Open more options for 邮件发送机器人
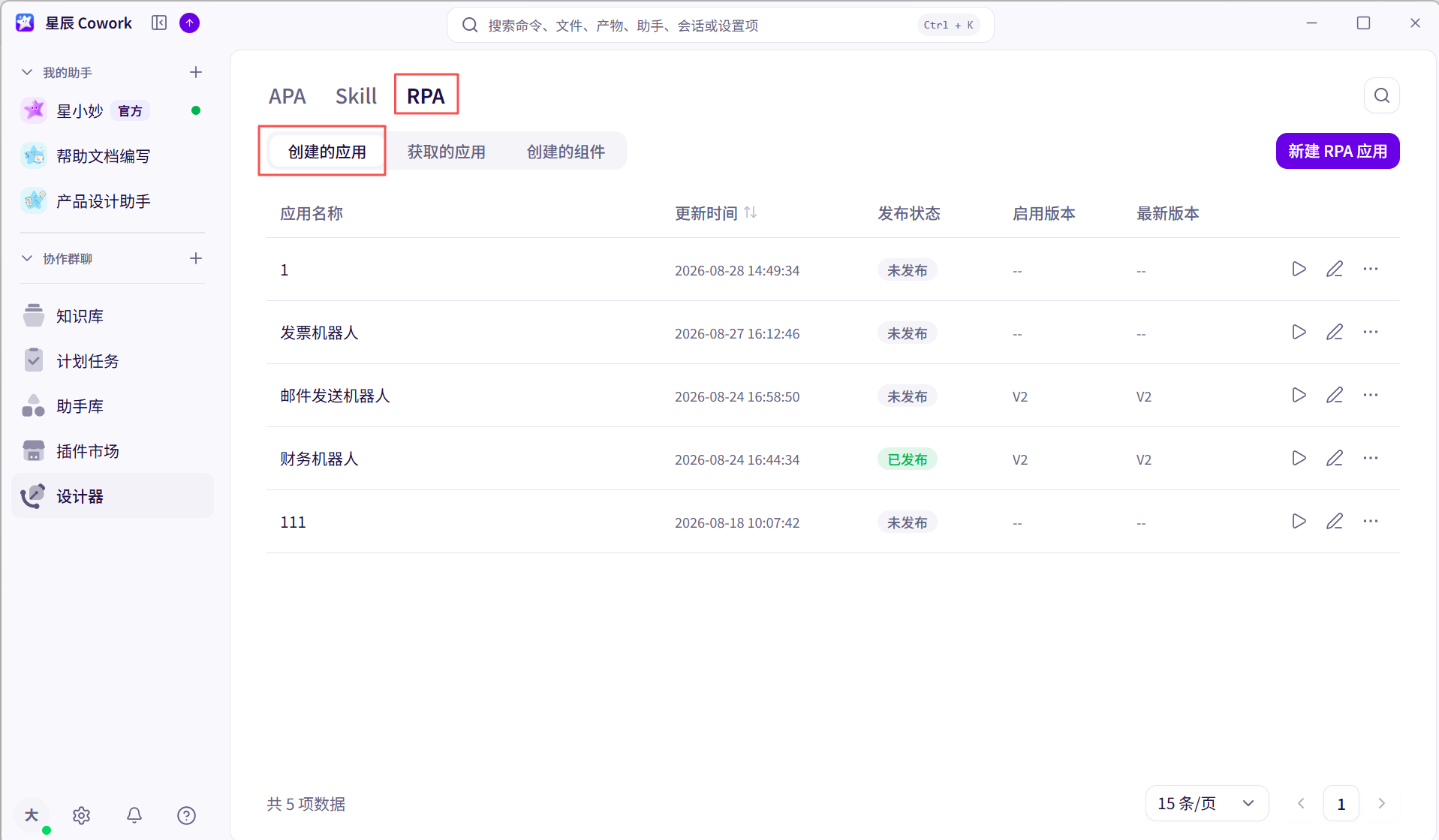Viewport: 1439px width, 840px height. (1370, 395)
